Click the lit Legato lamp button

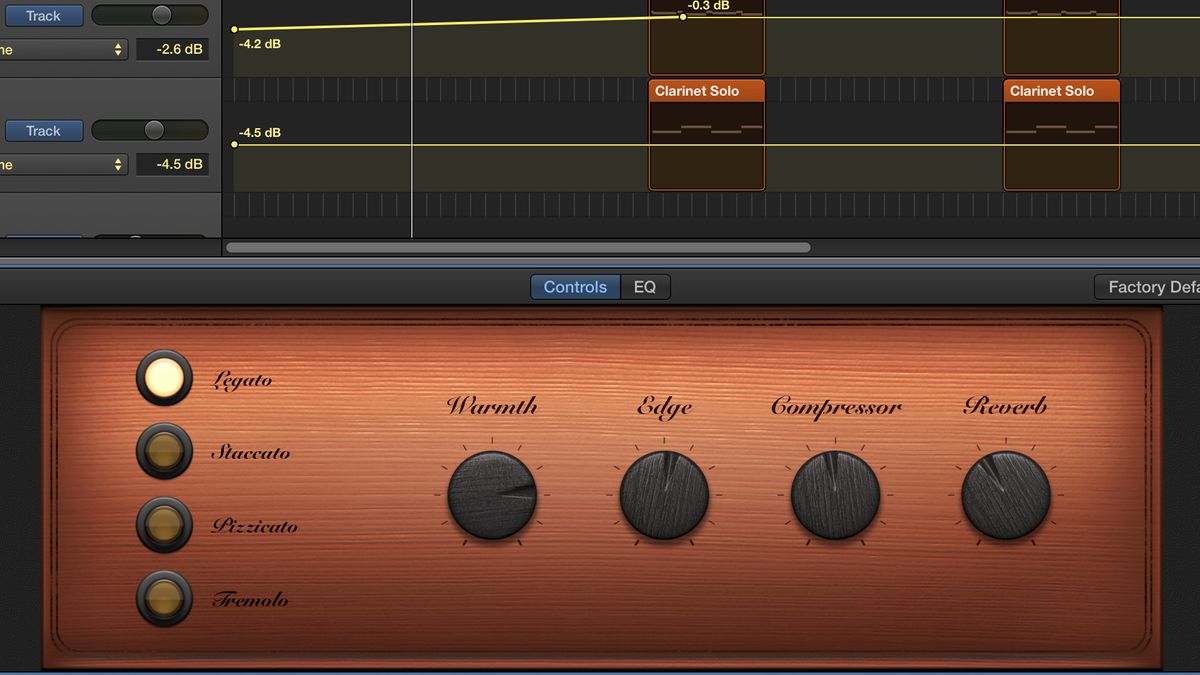coord(163,378)
